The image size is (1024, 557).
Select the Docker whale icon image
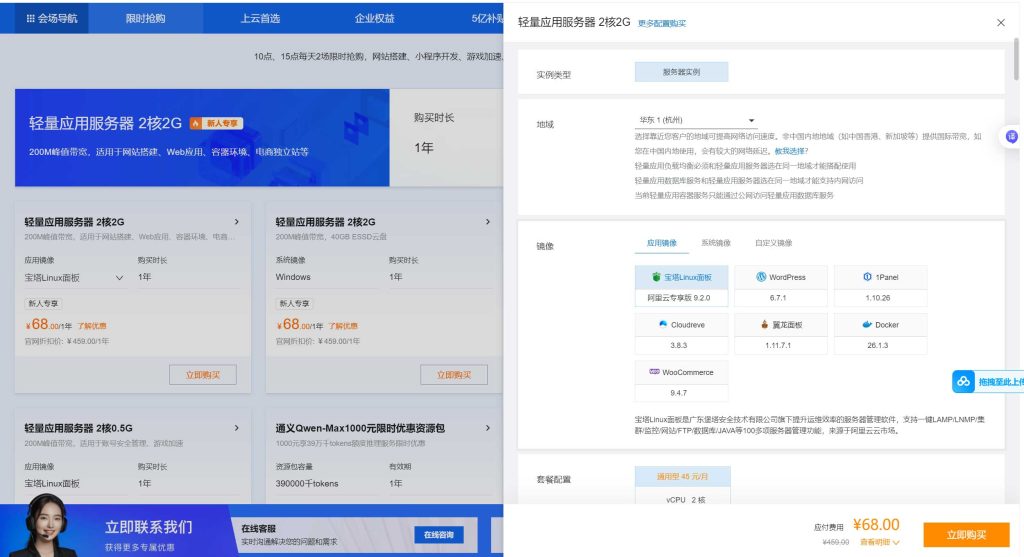pos(867,325)
